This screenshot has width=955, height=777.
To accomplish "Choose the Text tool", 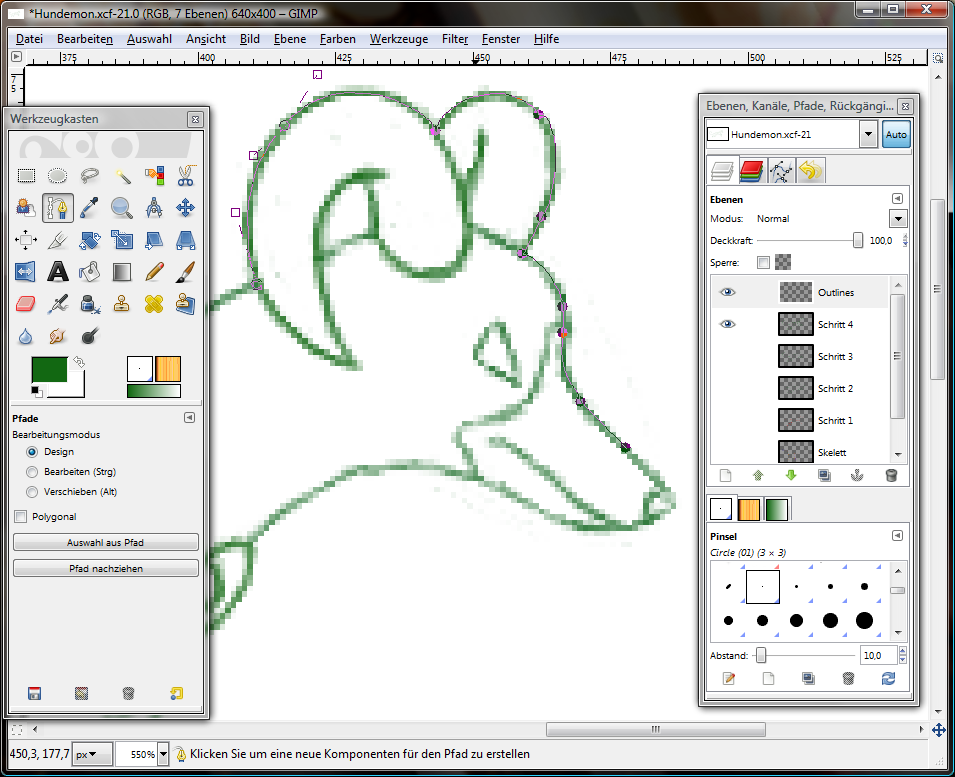I will [x=58, y=272].
